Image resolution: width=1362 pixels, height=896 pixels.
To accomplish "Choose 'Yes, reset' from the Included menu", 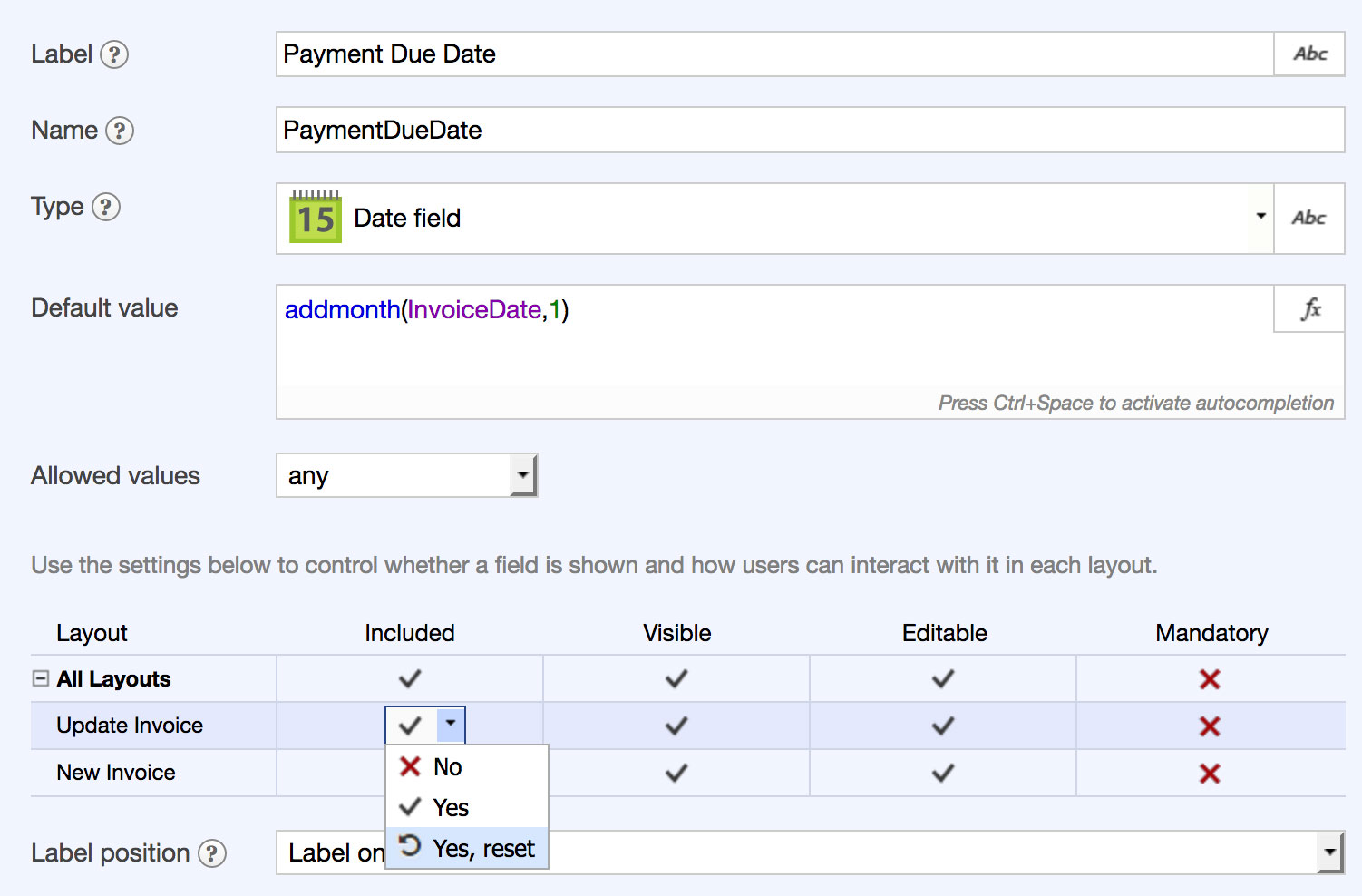I will click(x=482, y=849).
